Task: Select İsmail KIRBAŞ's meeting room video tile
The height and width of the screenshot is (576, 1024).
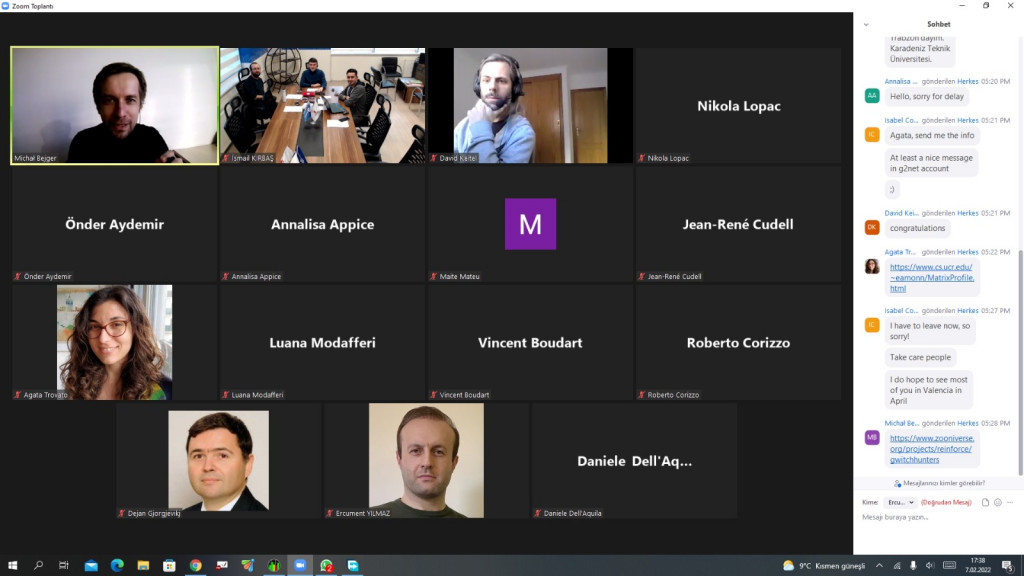Action: [x=323, y=105]
